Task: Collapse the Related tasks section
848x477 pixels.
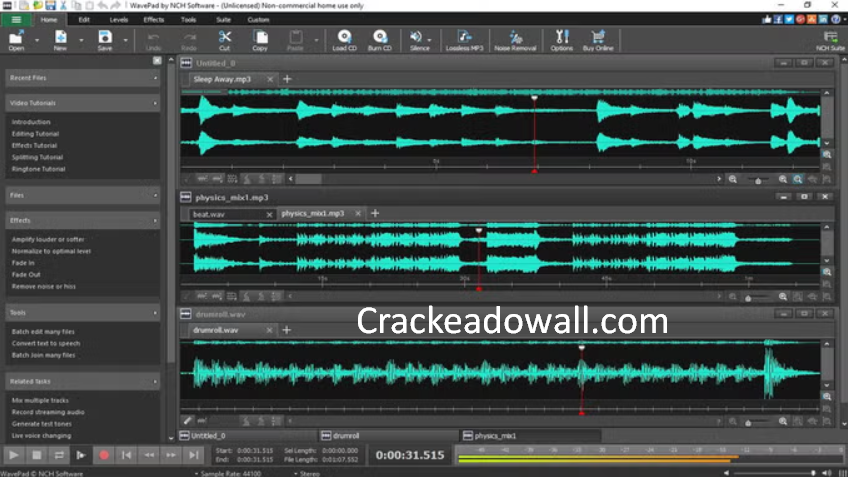Action: click(x=155, y=381)
